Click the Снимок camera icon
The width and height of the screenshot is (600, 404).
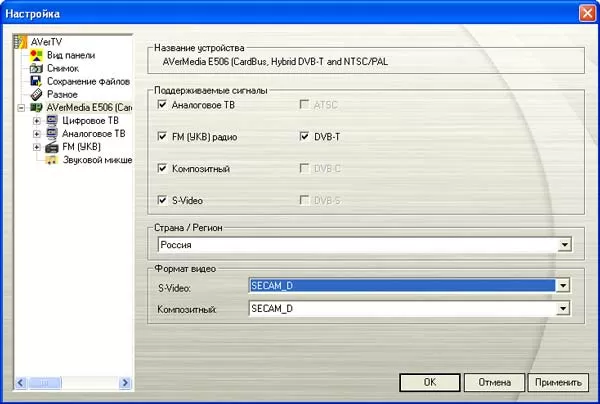tap(37, 69)
